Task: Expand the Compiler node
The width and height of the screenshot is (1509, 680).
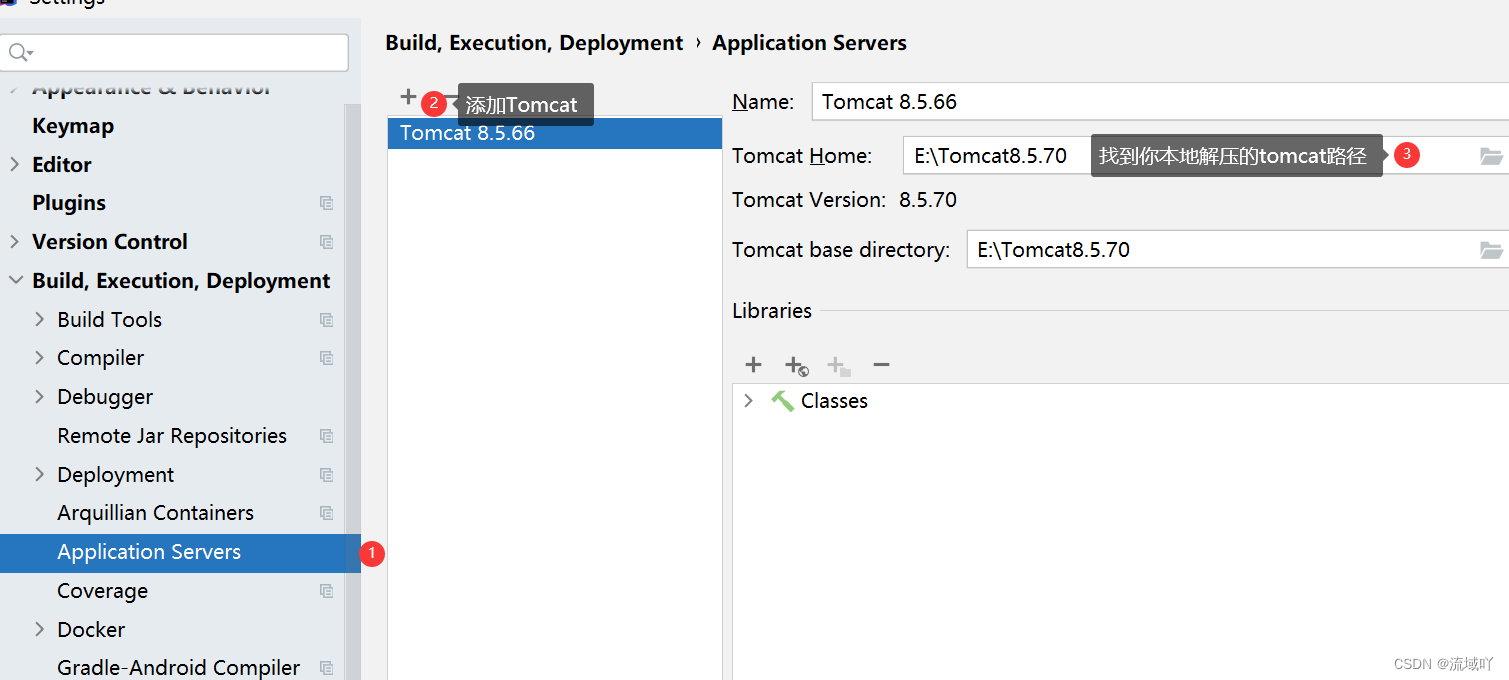Action: [40, 358]
